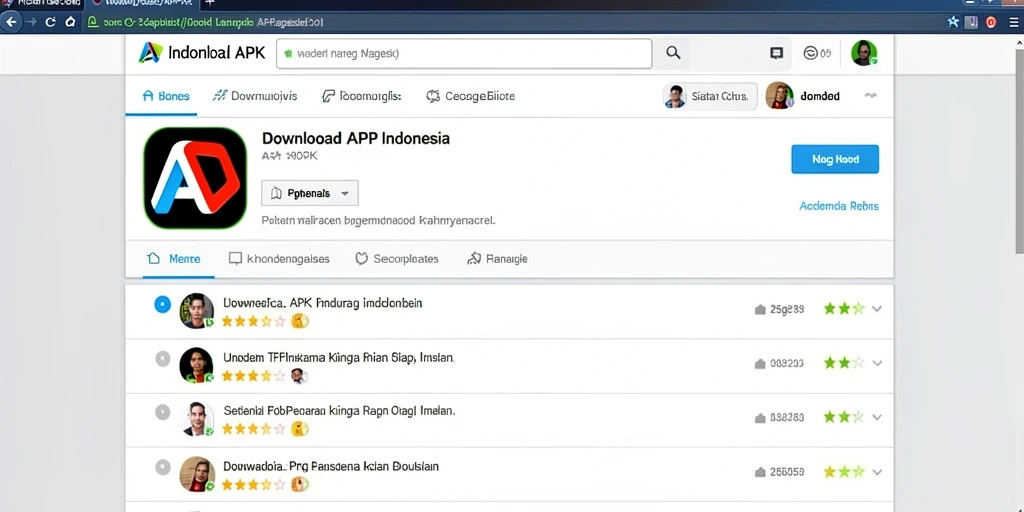
Task: Bookmark page using the star icon
Action: click(x=953, y=22)
